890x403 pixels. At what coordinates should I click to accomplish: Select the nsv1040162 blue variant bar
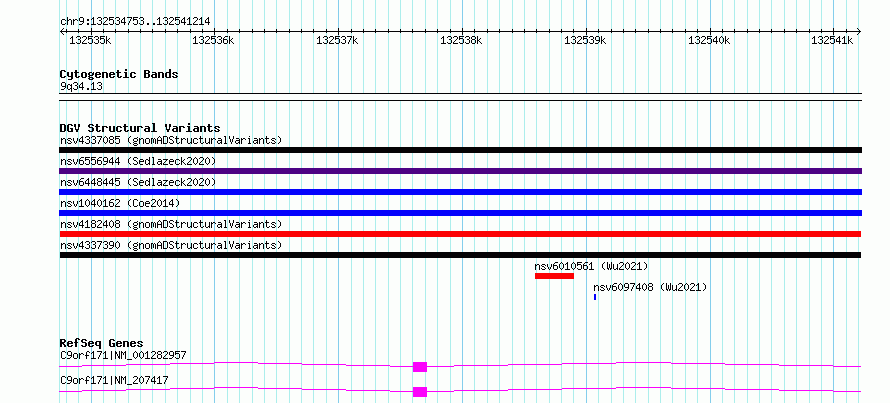(x=460, y=213)
